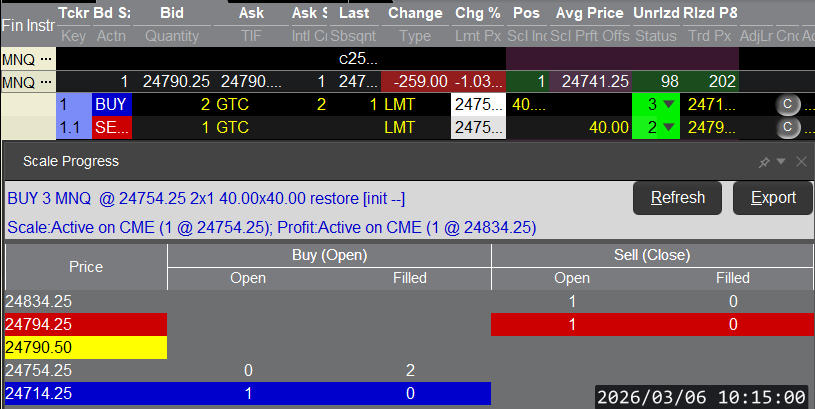This screenshot has width=815, height=409.
Task: Click the cancel icon on the SELL order row
Action: click(786, 128)
